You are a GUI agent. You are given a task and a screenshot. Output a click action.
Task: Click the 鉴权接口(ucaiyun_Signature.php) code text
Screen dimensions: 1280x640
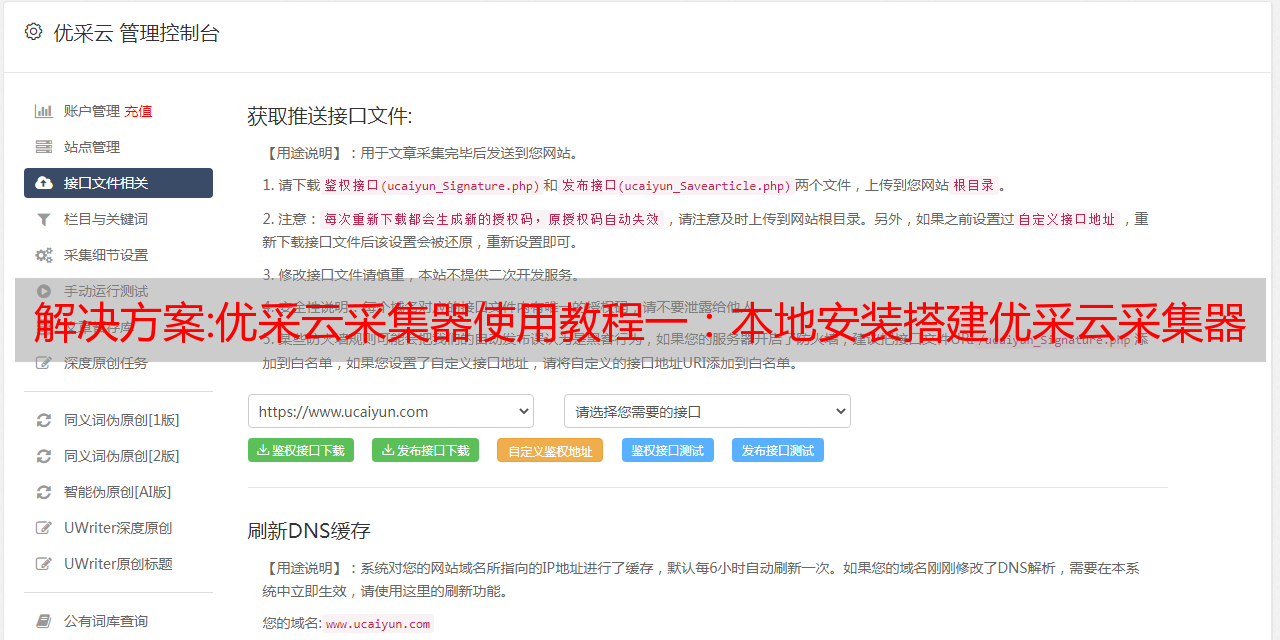[x=431, y=185]
